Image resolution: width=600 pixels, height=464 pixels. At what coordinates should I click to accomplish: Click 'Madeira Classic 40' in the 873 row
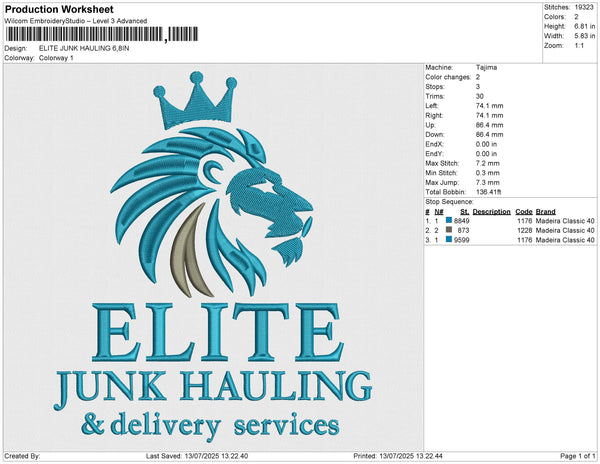(x=565, y=230)
